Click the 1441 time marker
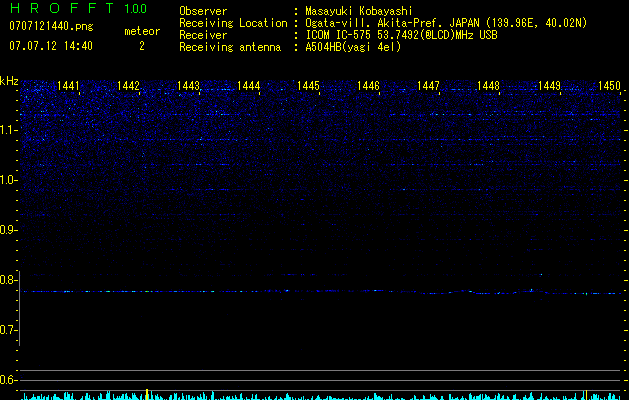This screenshot has width=629, height=400. 68,85
